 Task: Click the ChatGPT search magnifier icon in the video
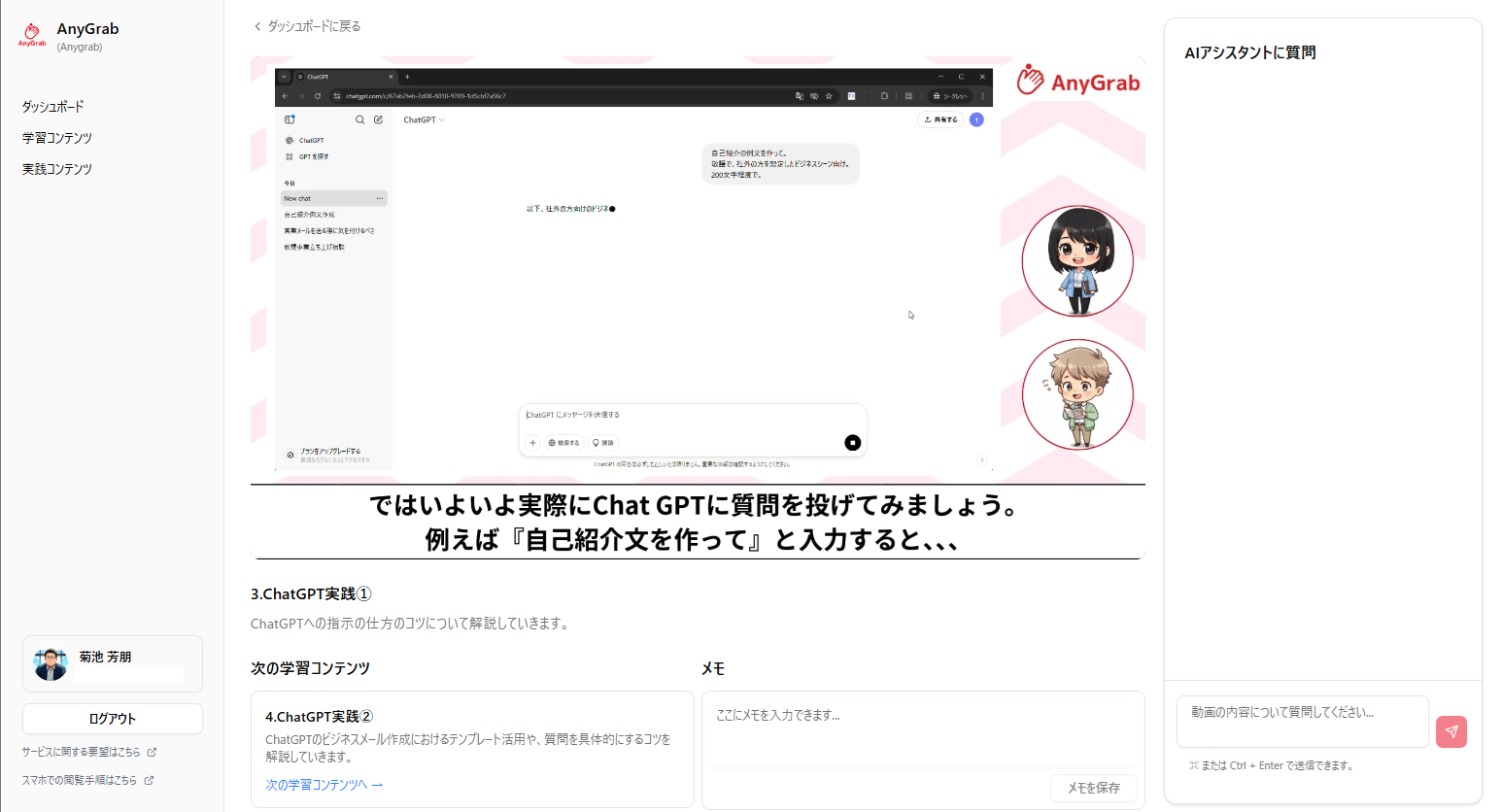[360, 119]
